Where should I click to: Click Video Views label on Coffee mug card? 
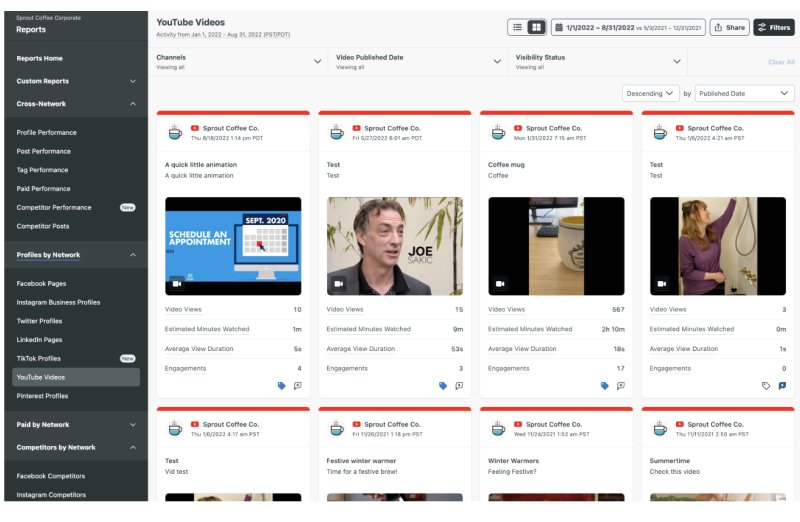(506, 309)
